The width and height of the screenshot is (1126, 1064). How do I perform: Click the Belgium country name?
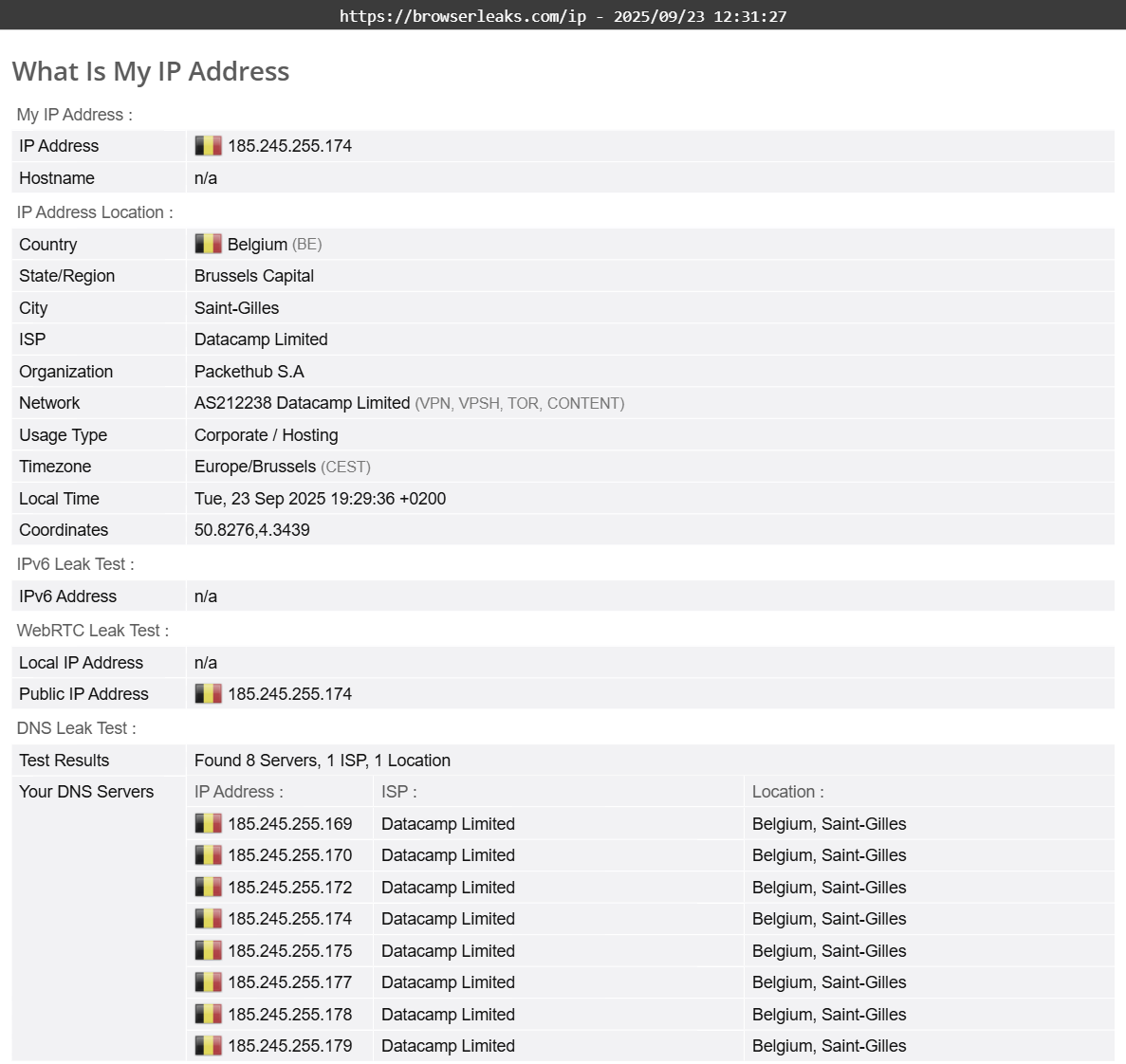pos(257,245)
